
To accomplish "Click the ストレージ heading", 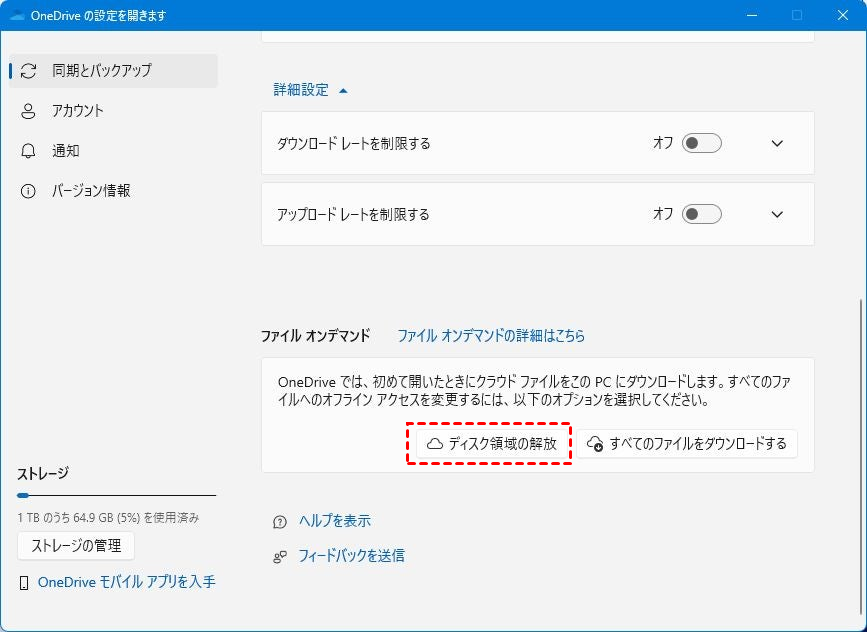I will pos(43,474).
